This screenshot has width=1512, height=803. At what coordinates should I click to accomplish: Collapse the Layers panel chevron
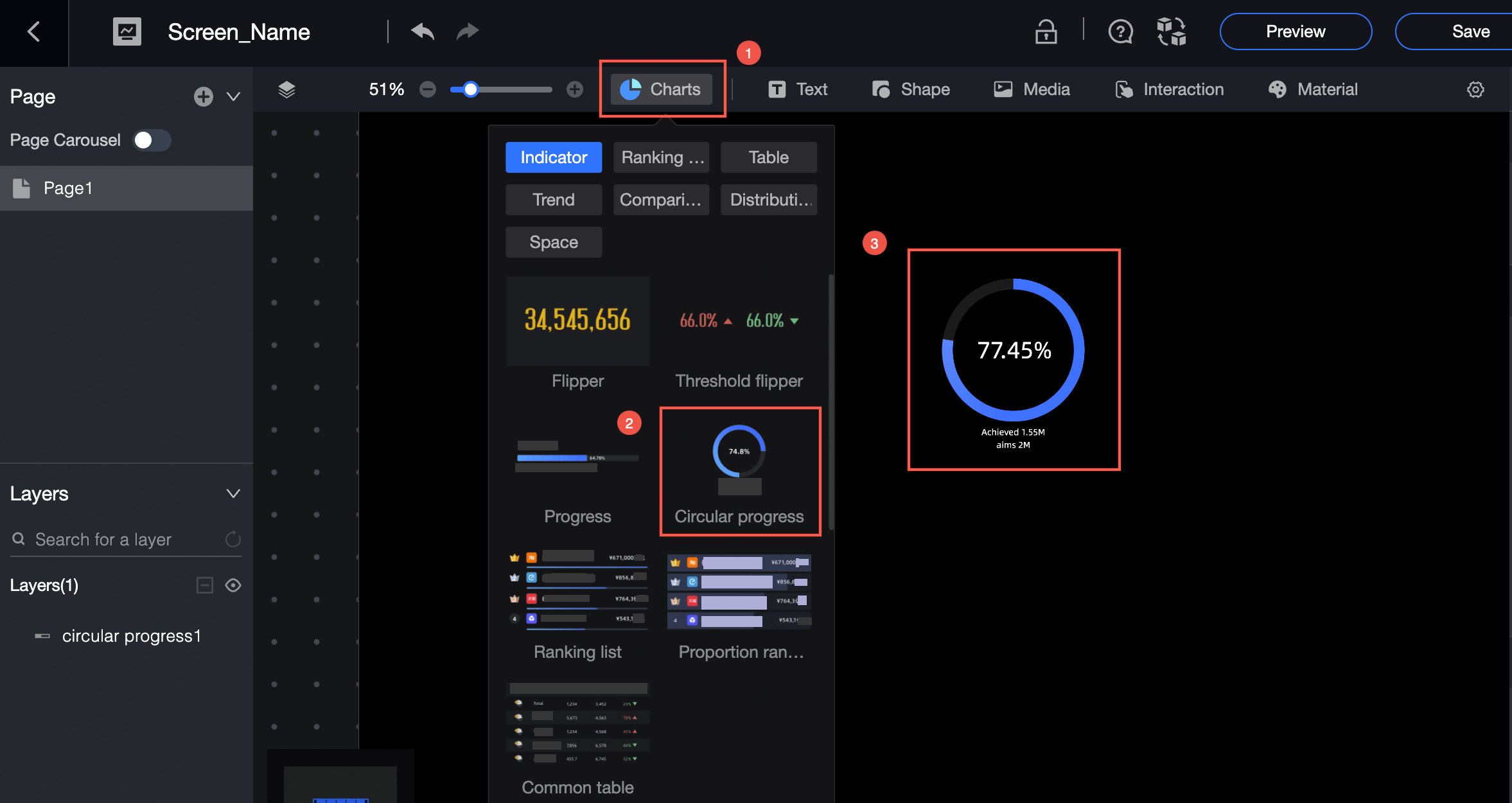click(233, 493)
